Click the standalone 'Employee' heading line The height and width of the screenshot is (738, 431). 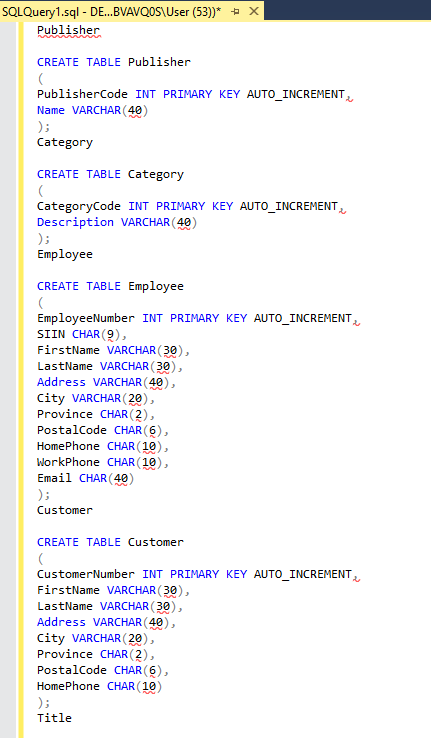click(x=65, y=254)
